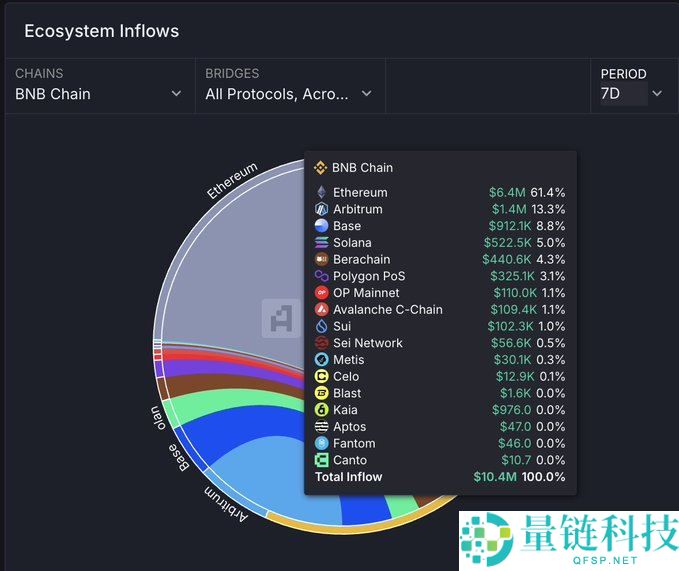Click the Arbitrum icon in the list
679x571 pixels.
pyautogui.click(x=321, y=209)
